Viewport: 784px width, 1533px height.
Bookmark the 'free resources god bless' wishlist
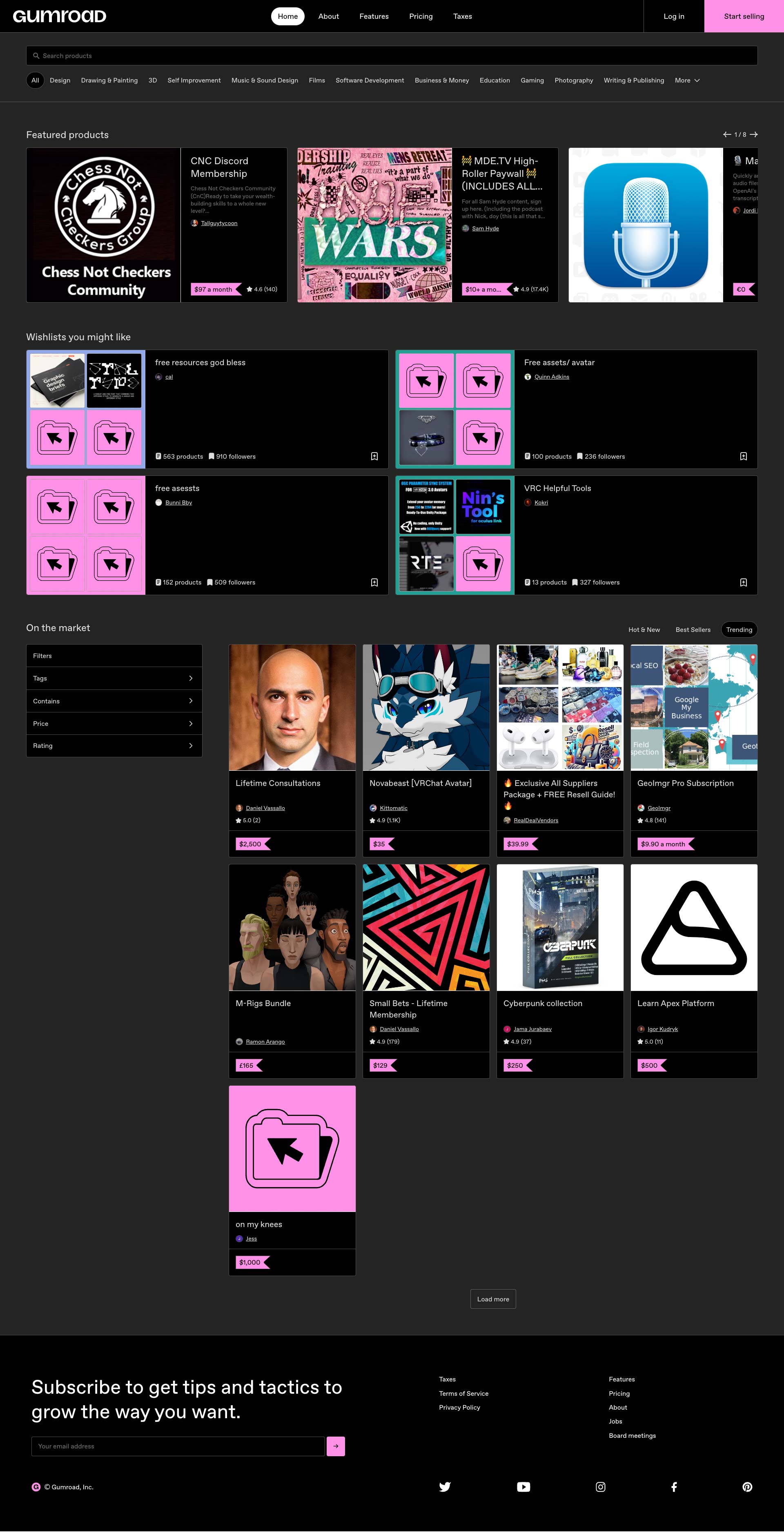tap(374, 456)
